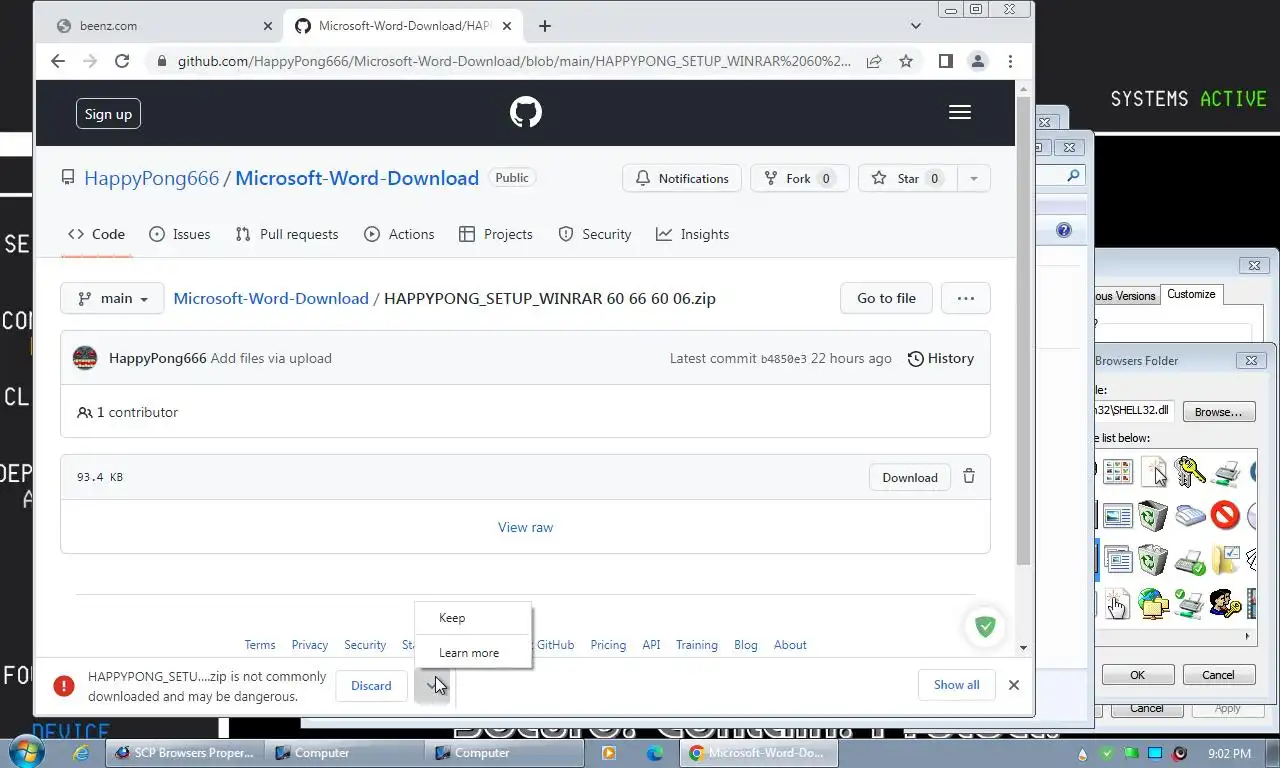Image resolution: width=1280 pixels, height=768 pixels.
Task: Select keys icon in icon list
Action: [x=1190, y=471]
